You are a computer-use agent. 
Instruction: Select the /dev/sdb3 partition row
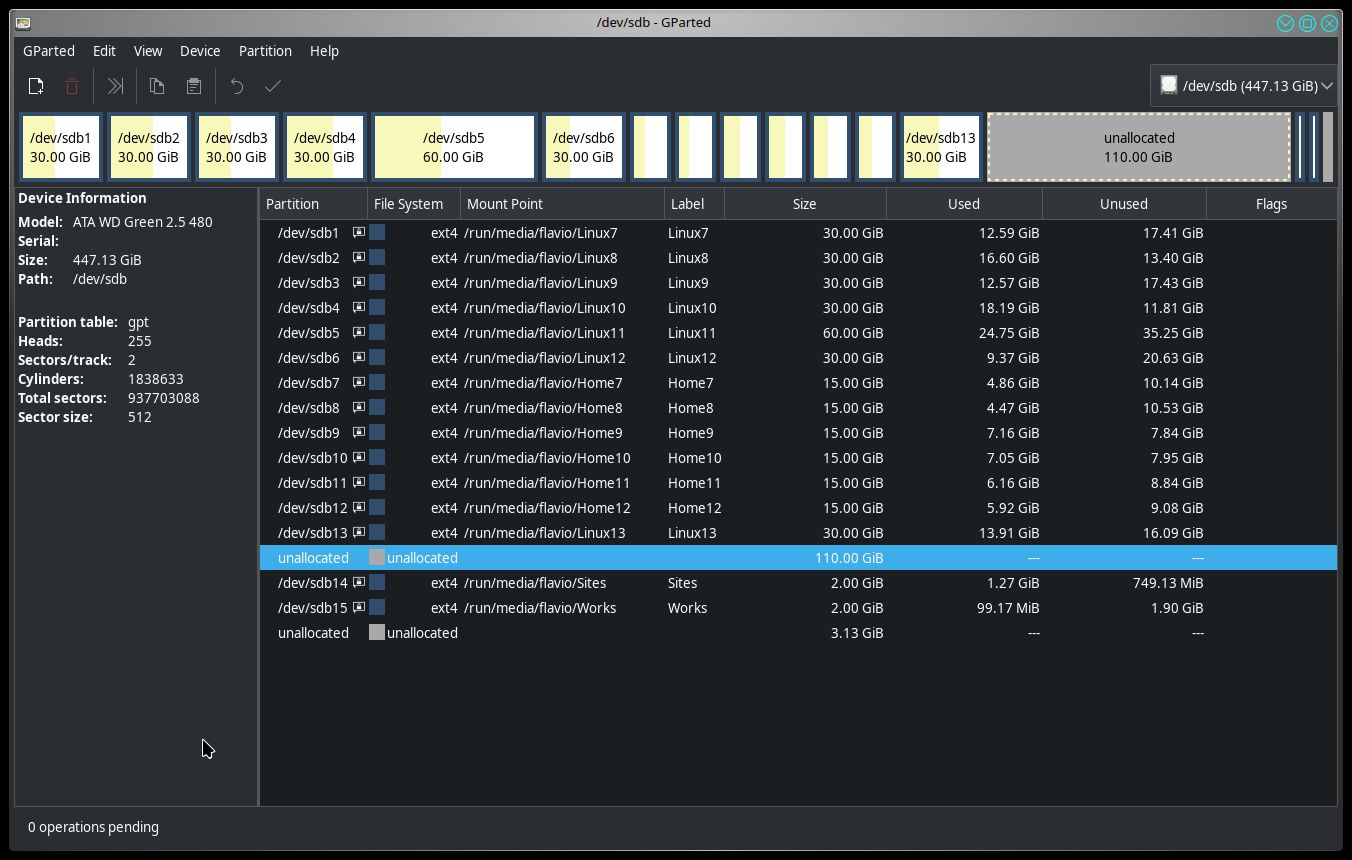point(798,283)
